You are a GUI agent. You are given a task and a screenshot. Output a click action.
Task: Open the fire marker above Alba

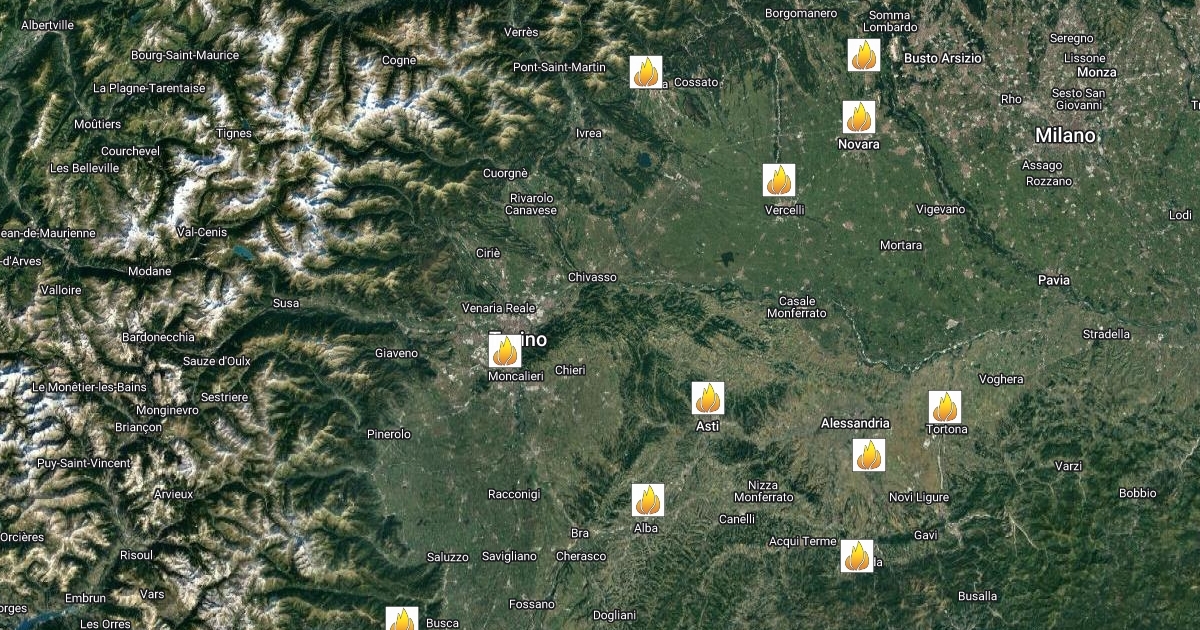pyautogui.click(x=648, y=500)
